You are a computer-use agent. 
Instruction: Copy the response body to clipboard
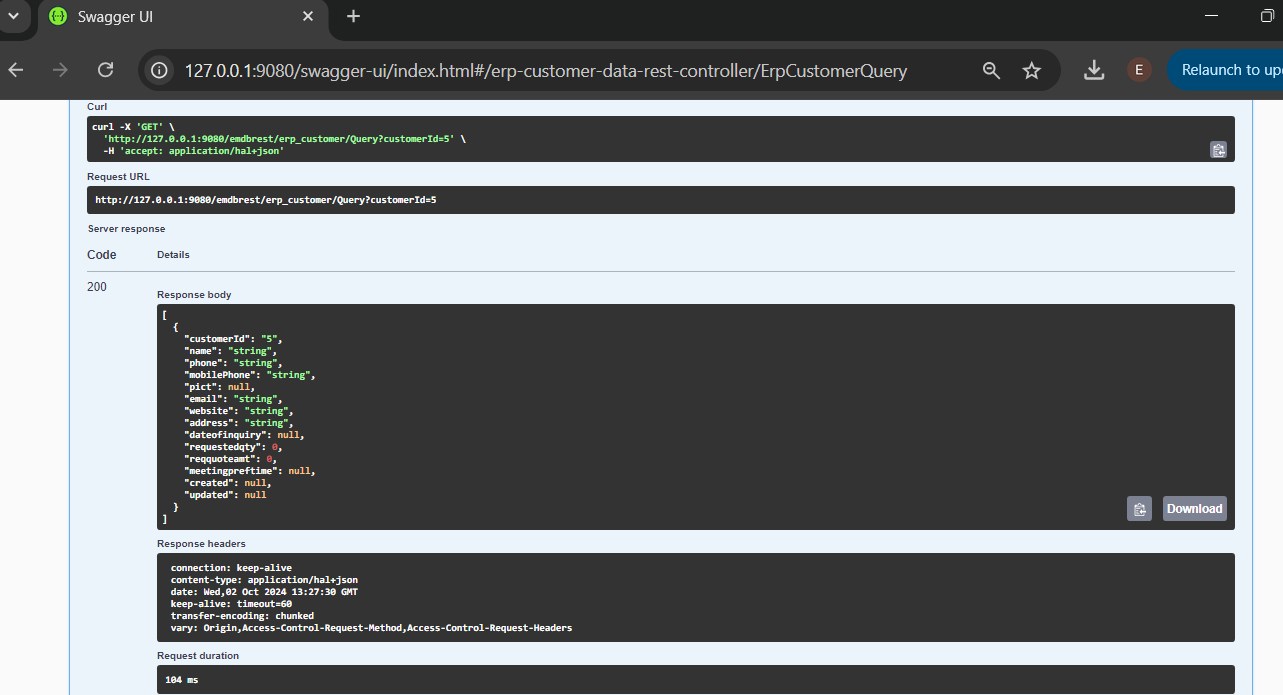click(x=1139, y=508)
